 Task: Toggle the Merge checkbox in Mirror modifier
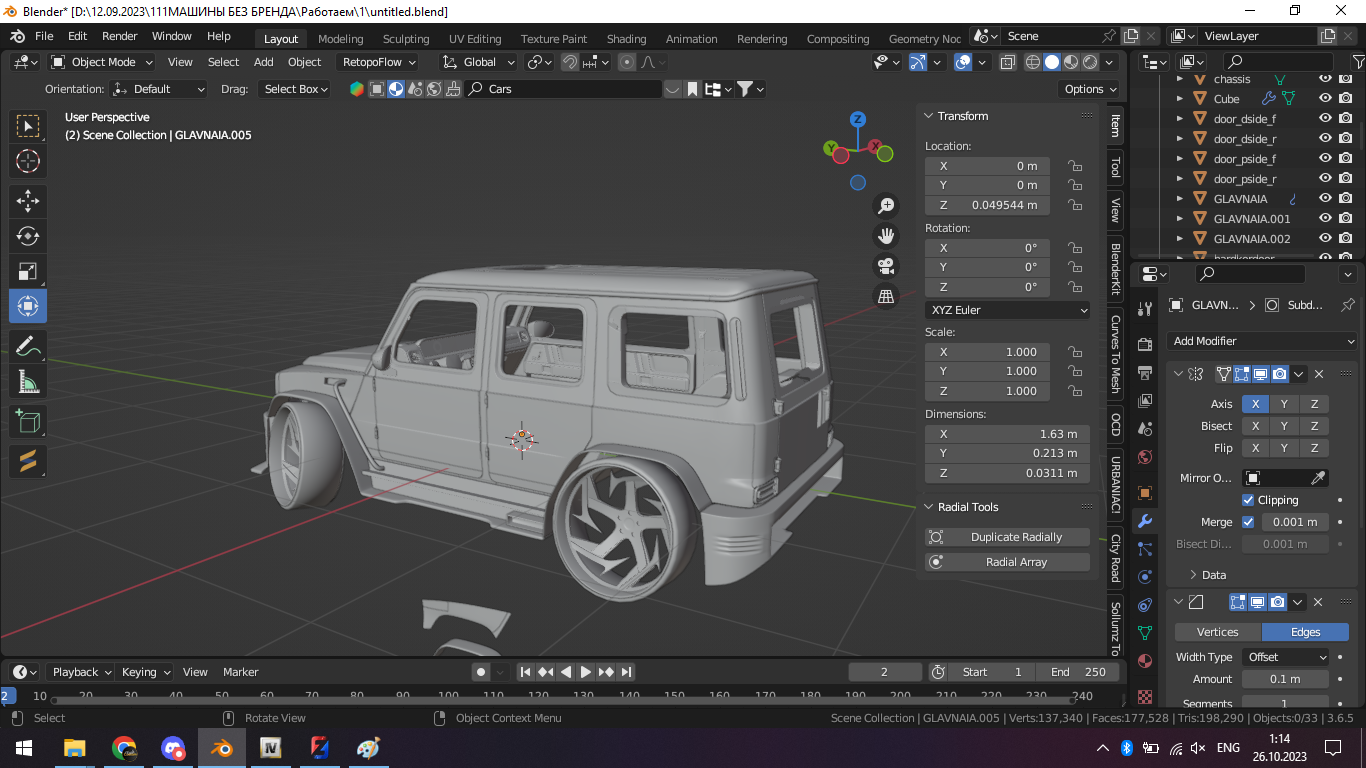click(1248, 522)
